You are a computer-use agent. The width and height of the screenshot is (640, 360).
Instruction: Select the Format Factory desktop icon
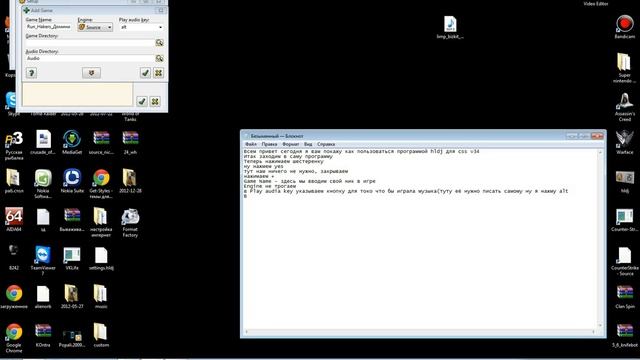[x=130, y=222]
